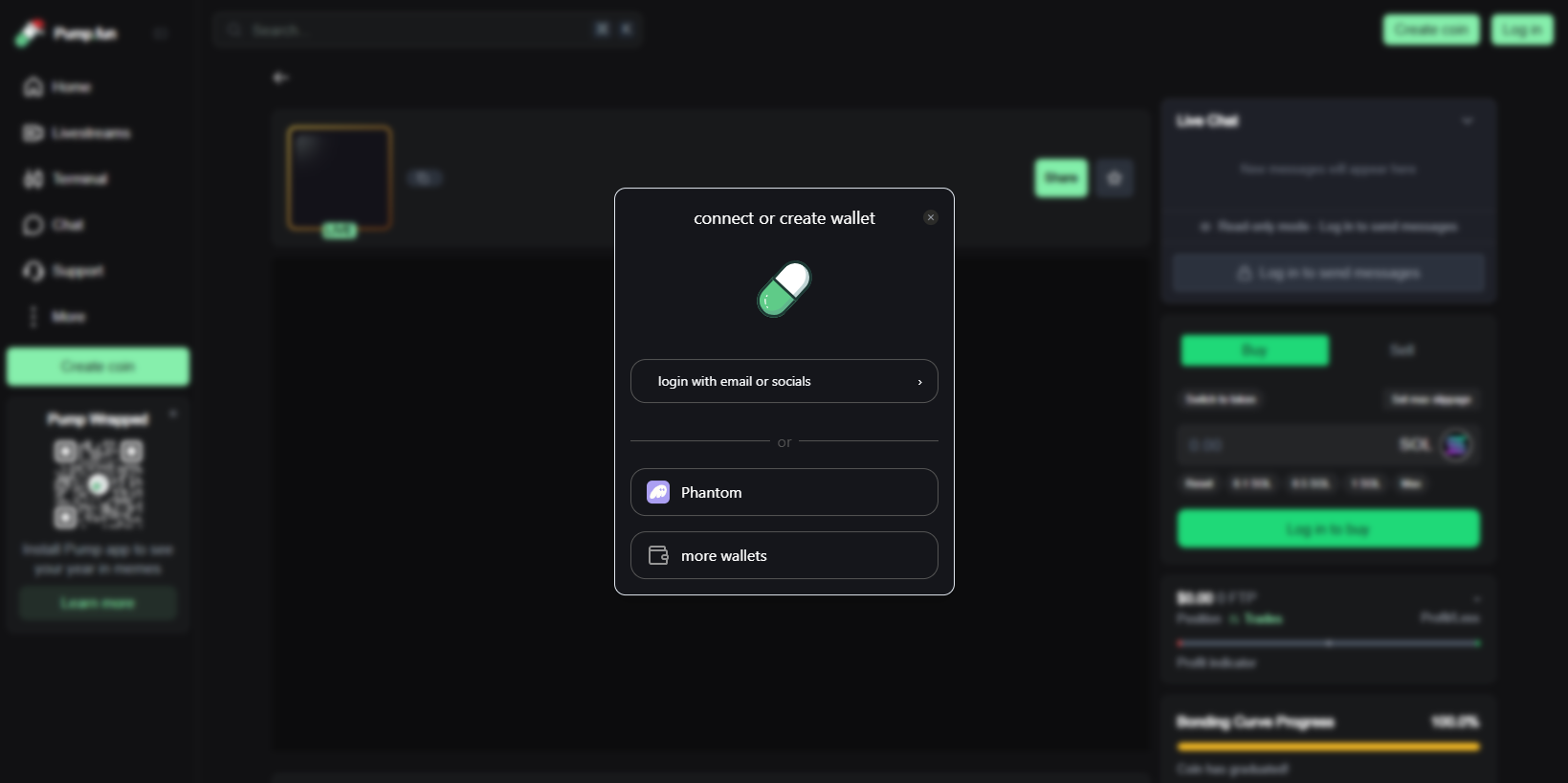
Task: Expand the position panel chevron
Action: 1476,599
